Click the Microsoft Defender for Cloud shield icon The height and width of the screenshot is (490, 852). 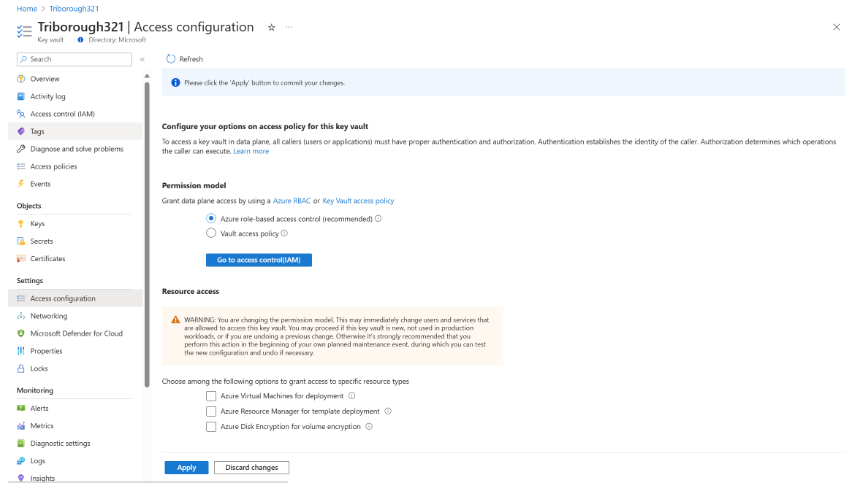pyautogui.click(x=21, y=334)
